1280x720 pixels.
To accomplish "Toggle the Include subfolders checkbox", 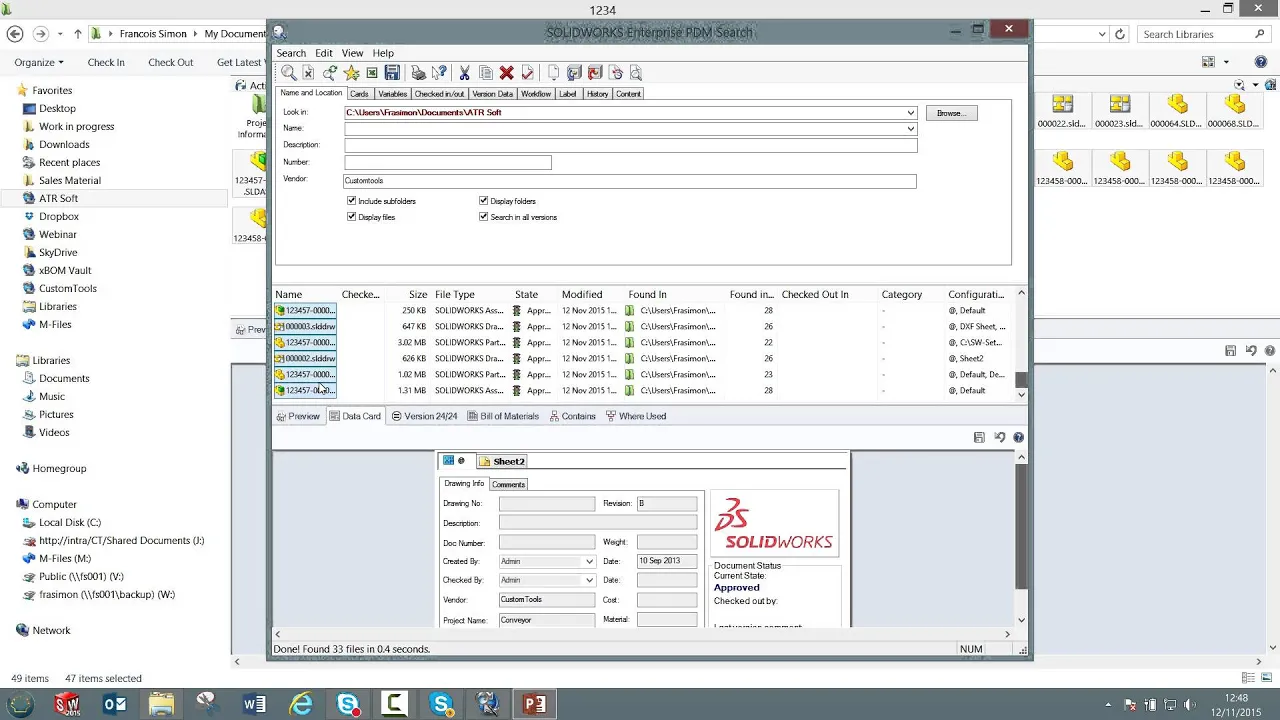I will (x=351, y=201).
